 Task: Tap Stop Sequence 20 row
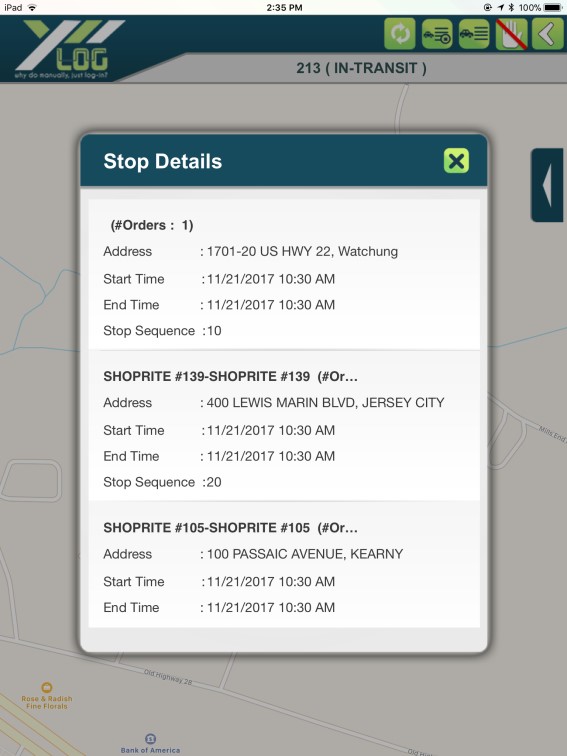[162, 482]
